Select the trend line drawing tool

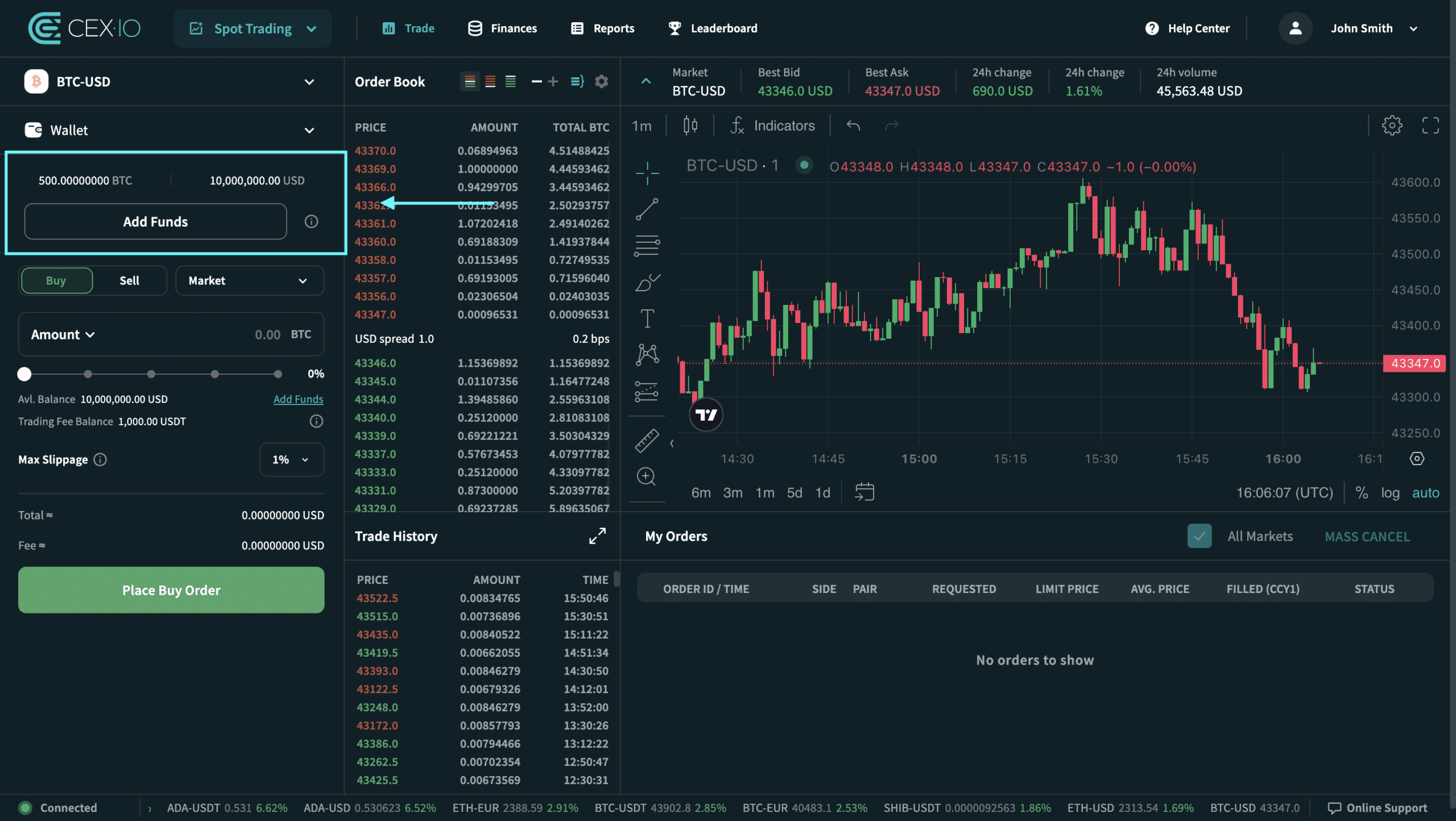pos(647,209)
